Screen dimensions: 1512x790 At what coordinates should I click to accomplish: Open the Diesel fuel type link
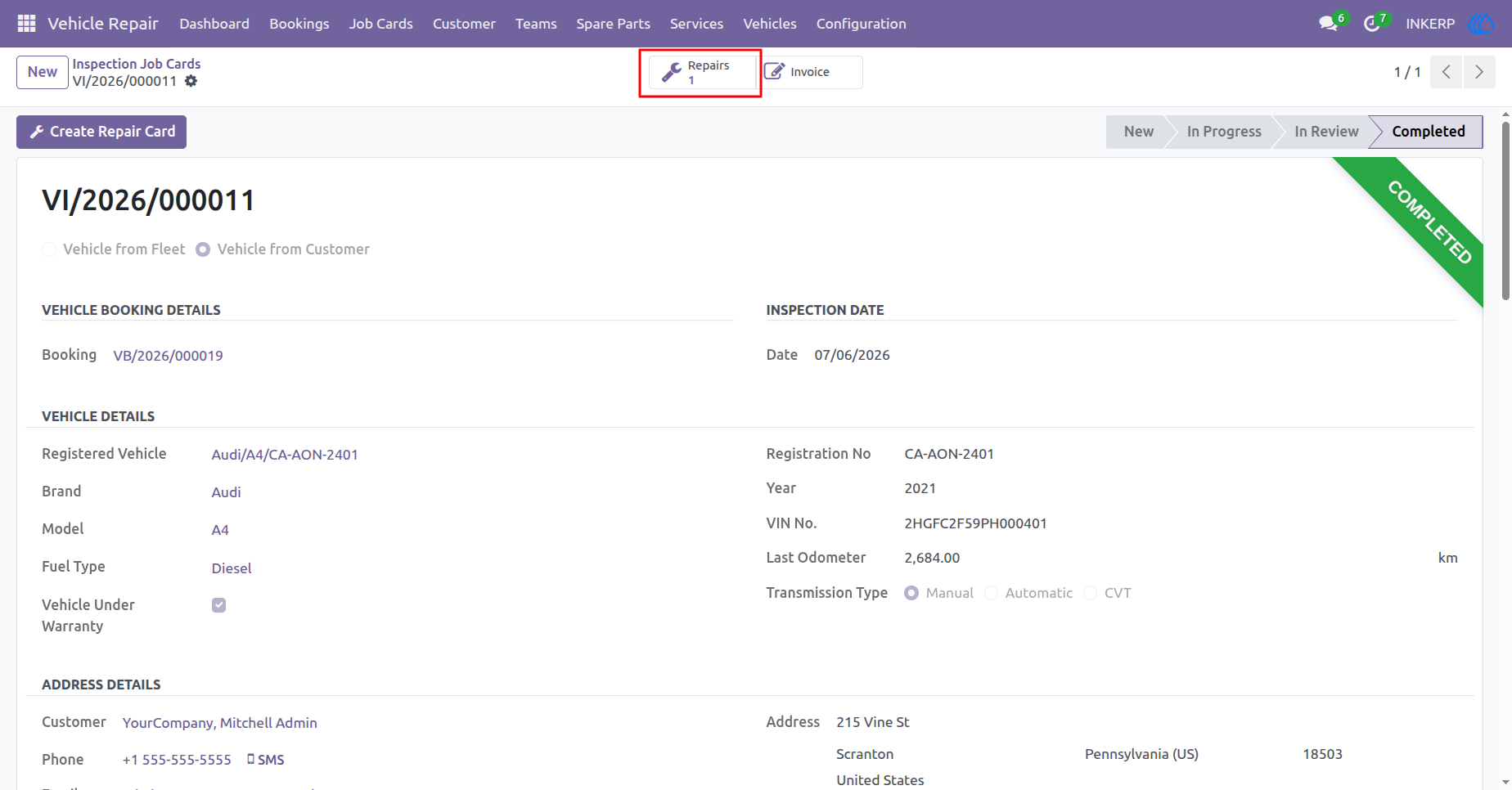(232, 568)
